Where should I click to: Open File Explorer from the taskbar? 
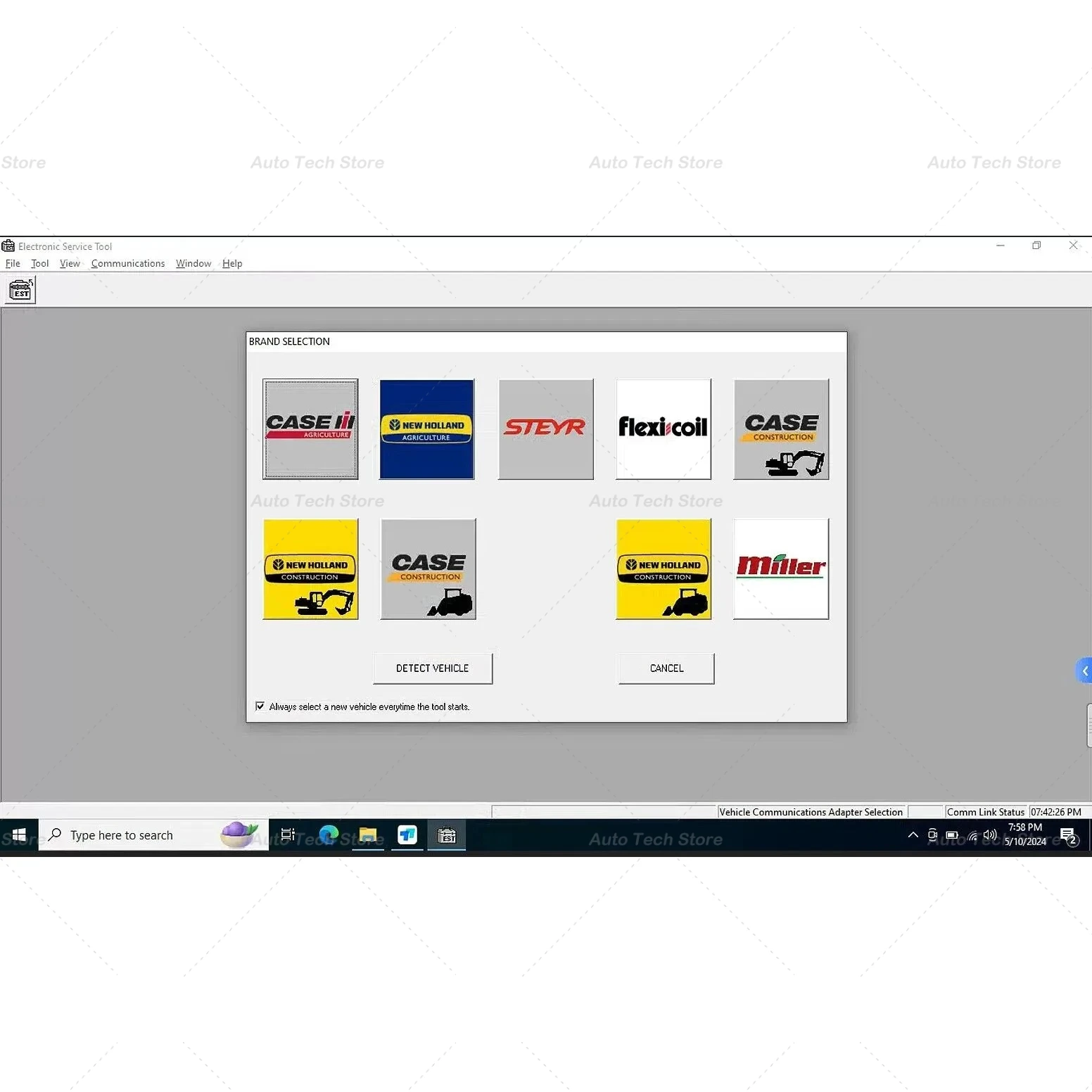368,835
